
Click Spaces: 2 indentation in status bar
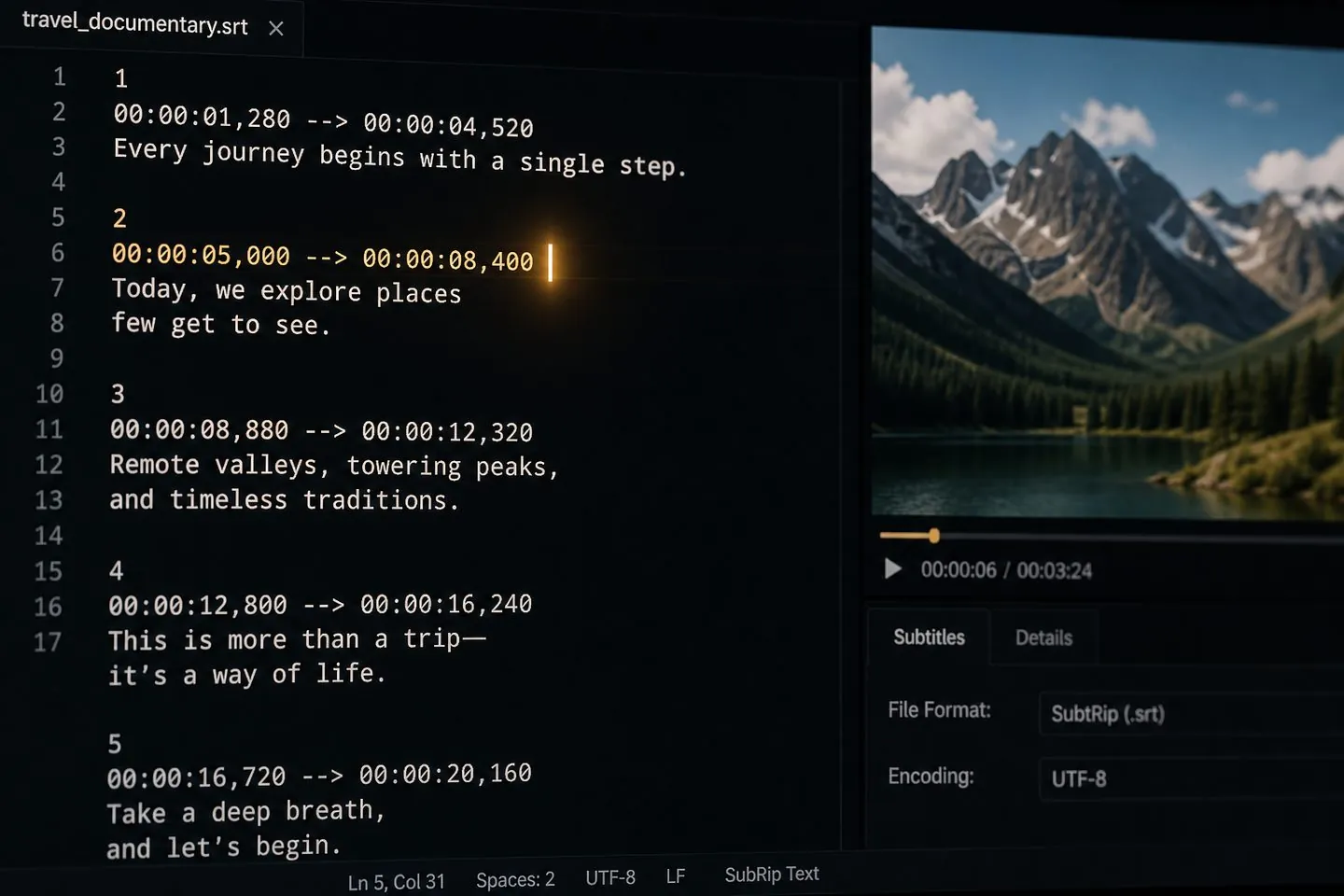(x=515, y=880)
